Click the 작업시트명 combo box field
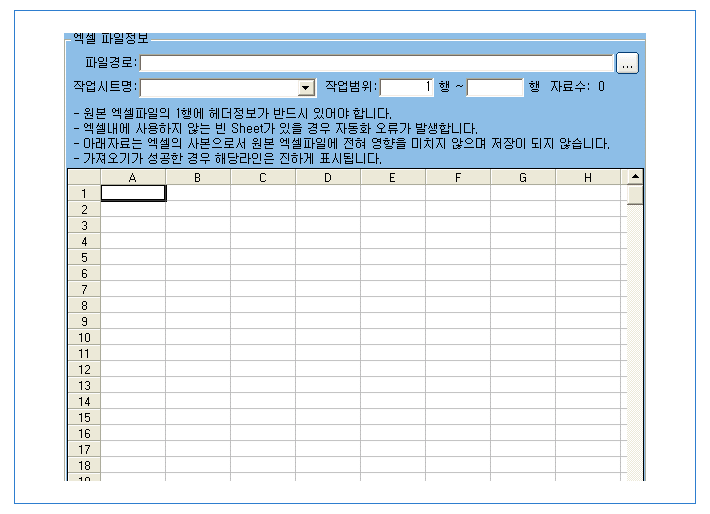 point(228,87)
